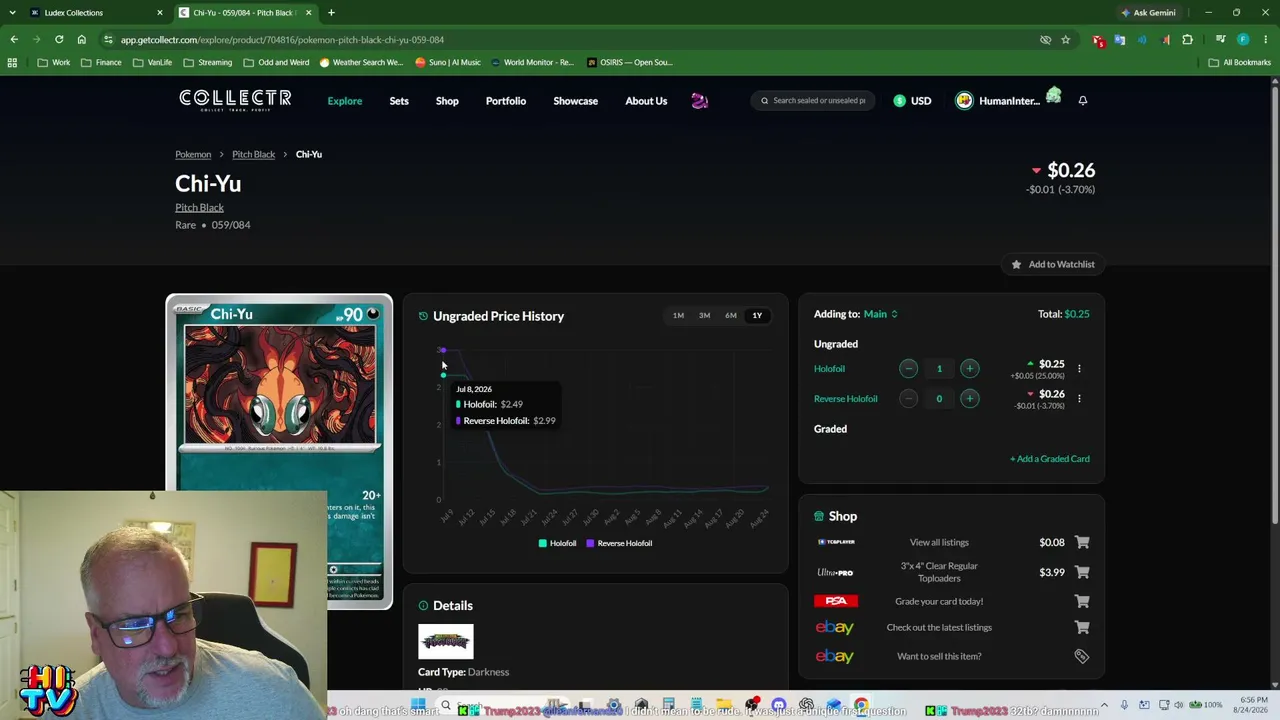Select the 6M price history range
Image resolution: width=1280 pixels, height=720 pixels.
point(731,316)
